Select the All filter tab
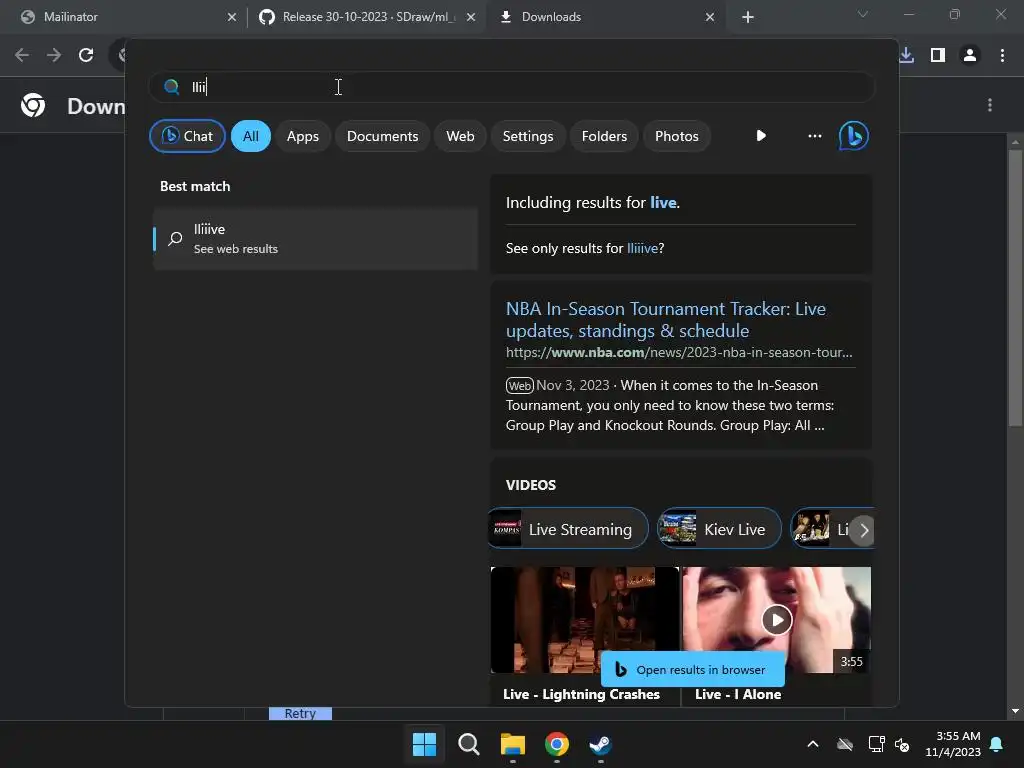1024x768 pixels. (251, 136)
